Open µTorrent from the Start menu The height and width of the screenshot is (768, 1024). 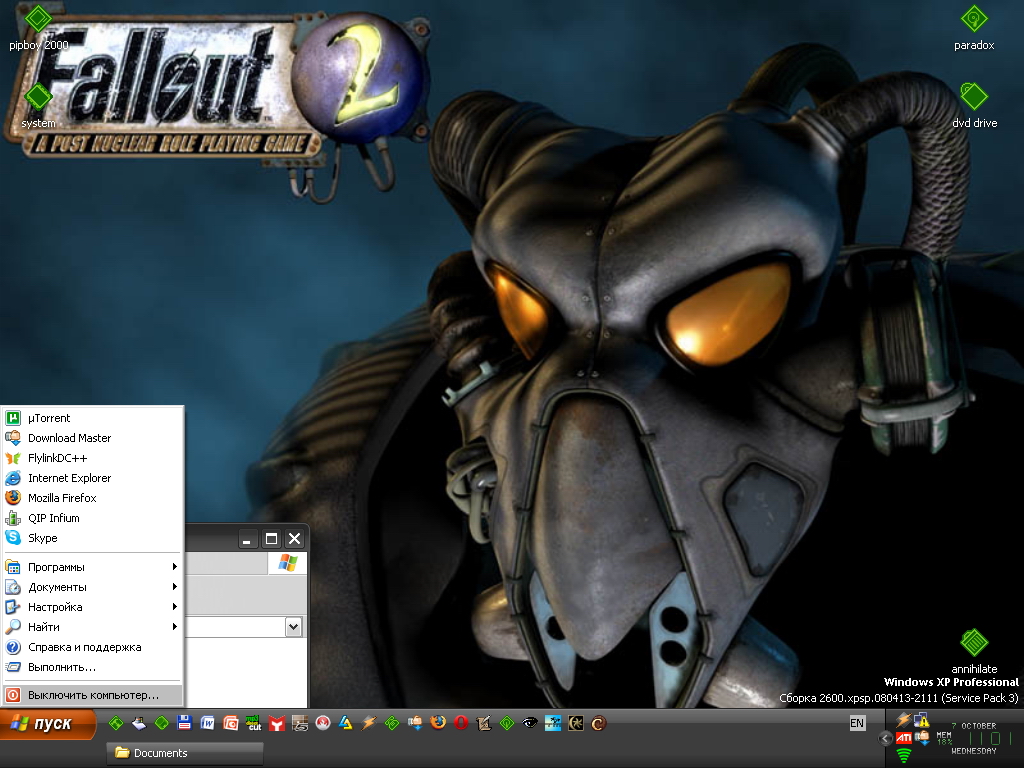(92, 418)
